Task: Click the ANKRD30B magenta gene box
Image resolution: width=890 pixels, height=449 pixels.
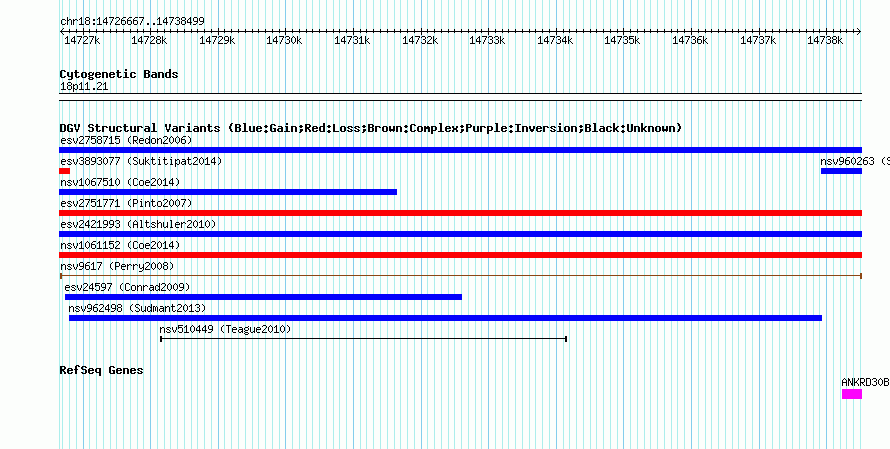Action: [x=852, y=394]
